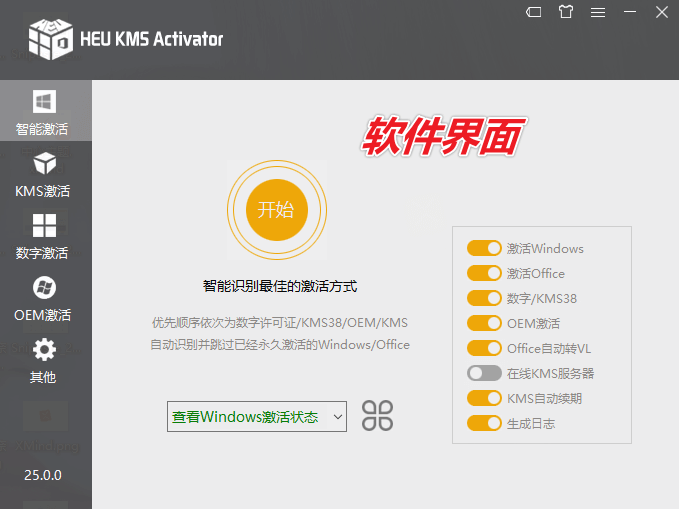679x509 pixels.
Task: Click the four-circle clover icon beside dropdown
Action: click(377, 416)
